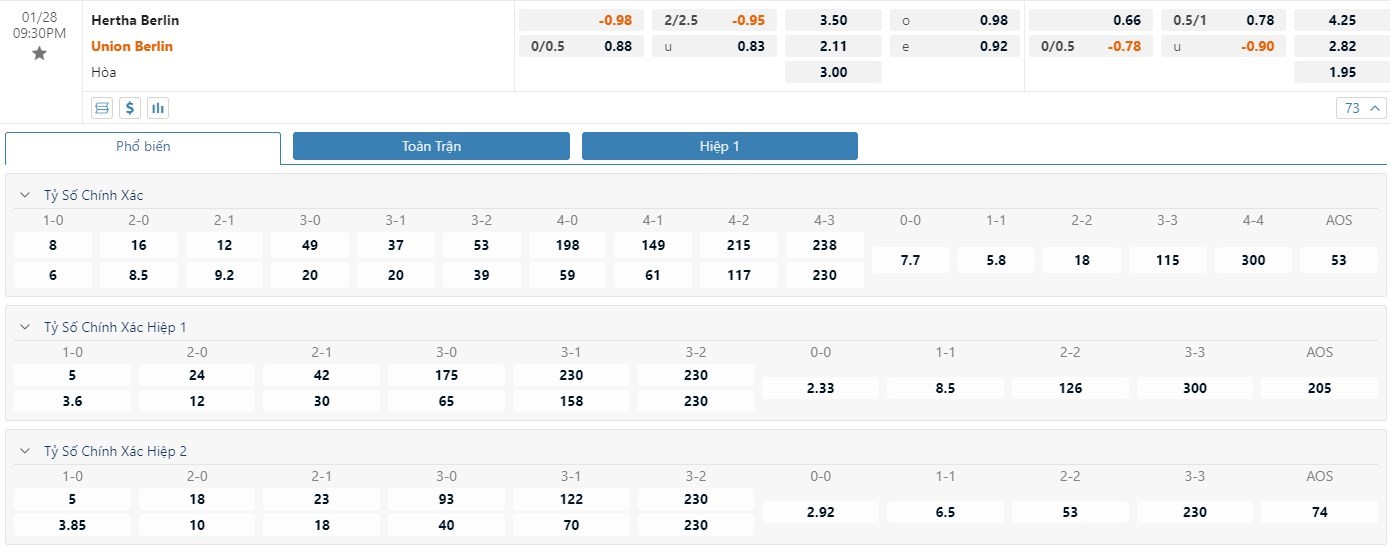The height and width of the screenshot is (545, 1390).
Task: Select the Hiệp 1 tab
Action: pos(719,146)
